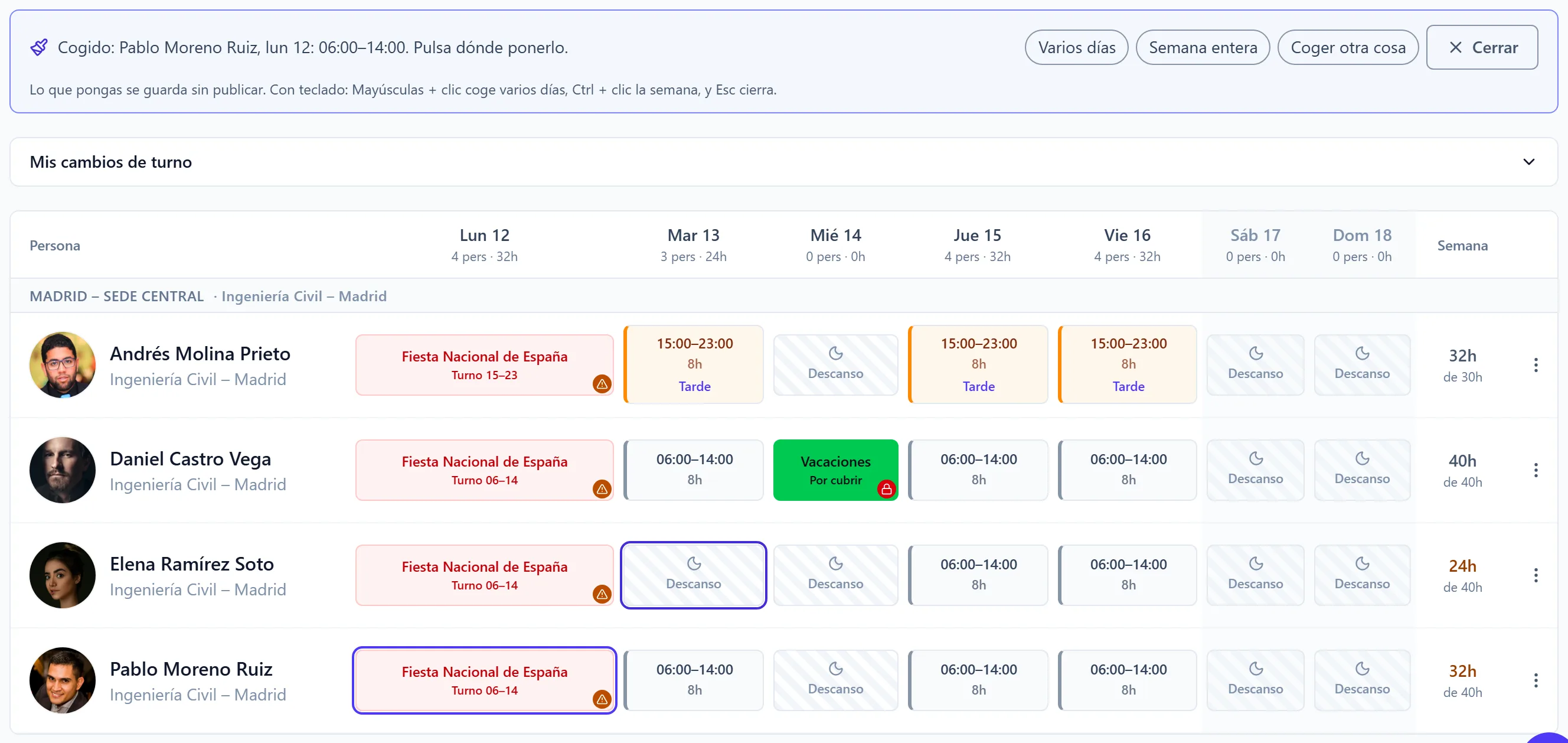1568x743 pixels.
Task: Place the shift on Elena's Tuesday Descanso cell
Action: click(693, 575)
